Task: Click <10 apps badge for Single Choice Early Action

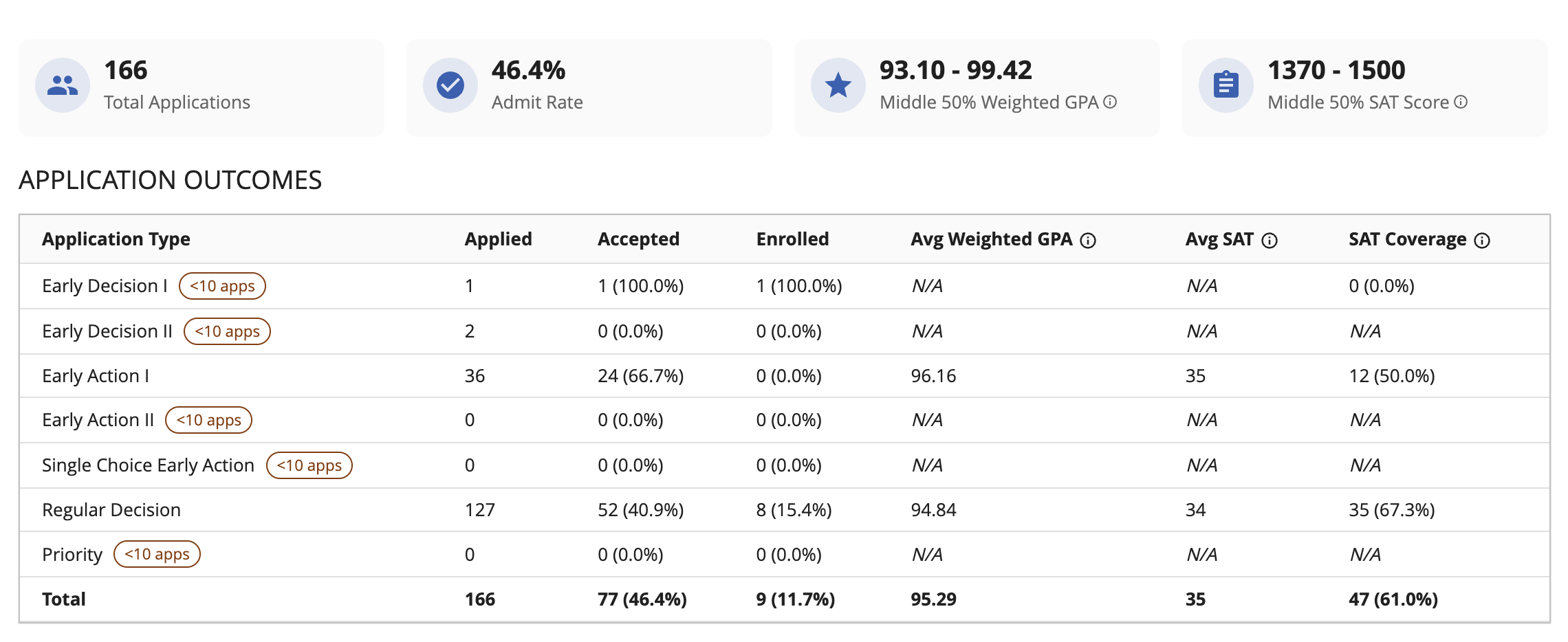Action: pos(309,465)
